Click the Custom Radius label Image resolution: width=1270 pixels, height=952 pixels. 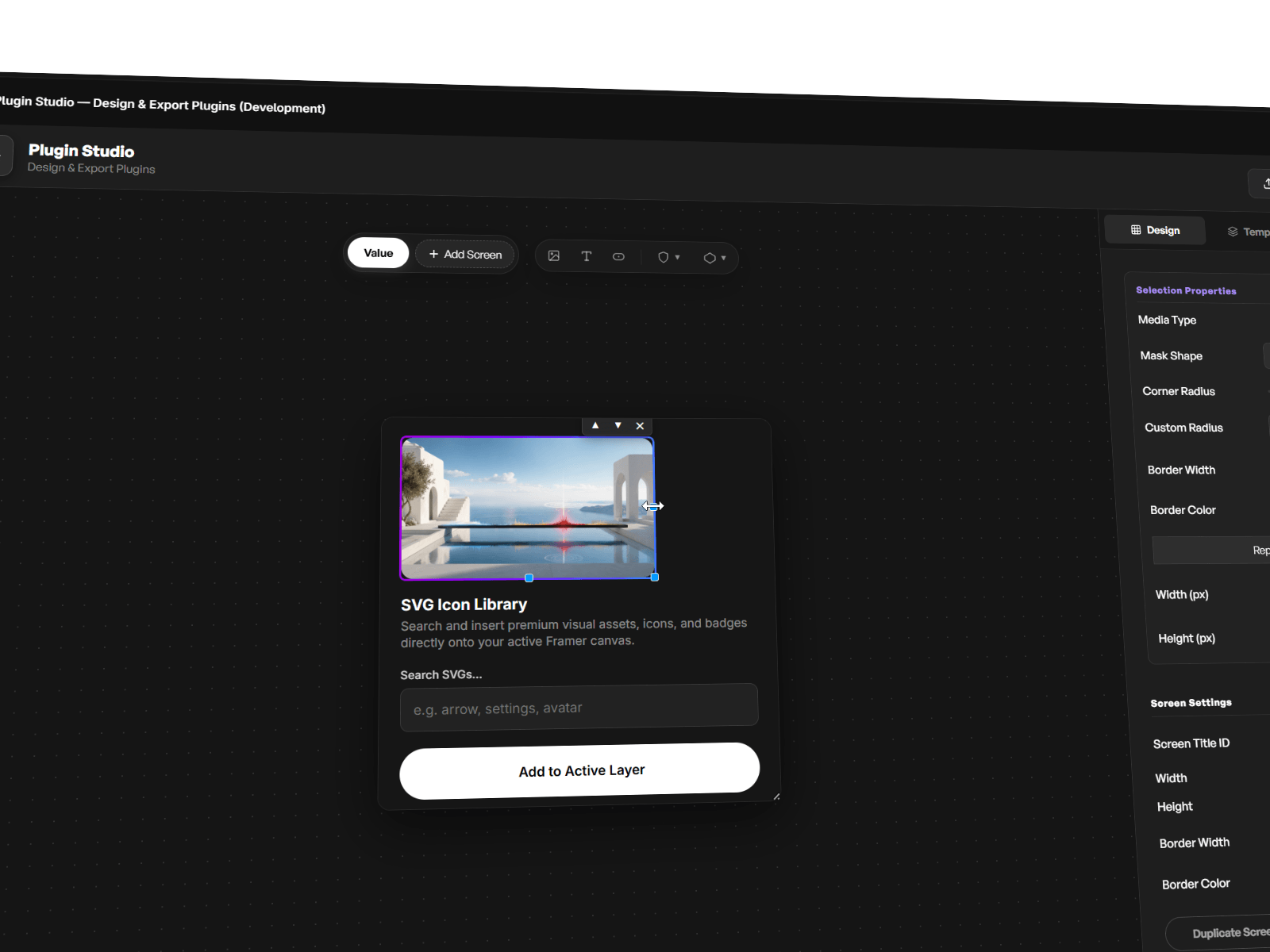pos(1183,428)
